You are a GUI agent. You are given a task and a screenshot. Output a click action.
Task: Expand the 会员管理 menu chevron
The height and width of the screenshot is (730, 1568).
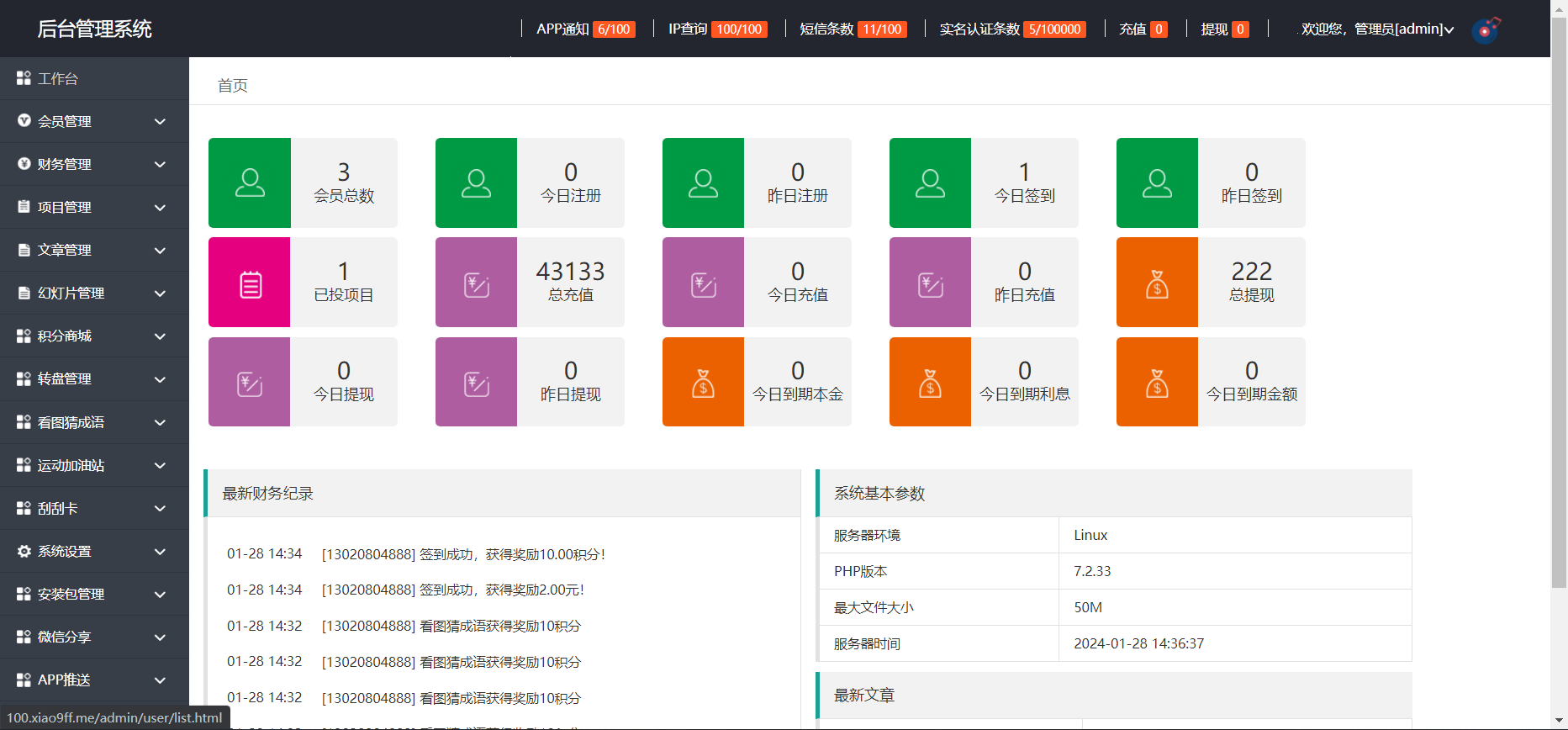point(160,121)
